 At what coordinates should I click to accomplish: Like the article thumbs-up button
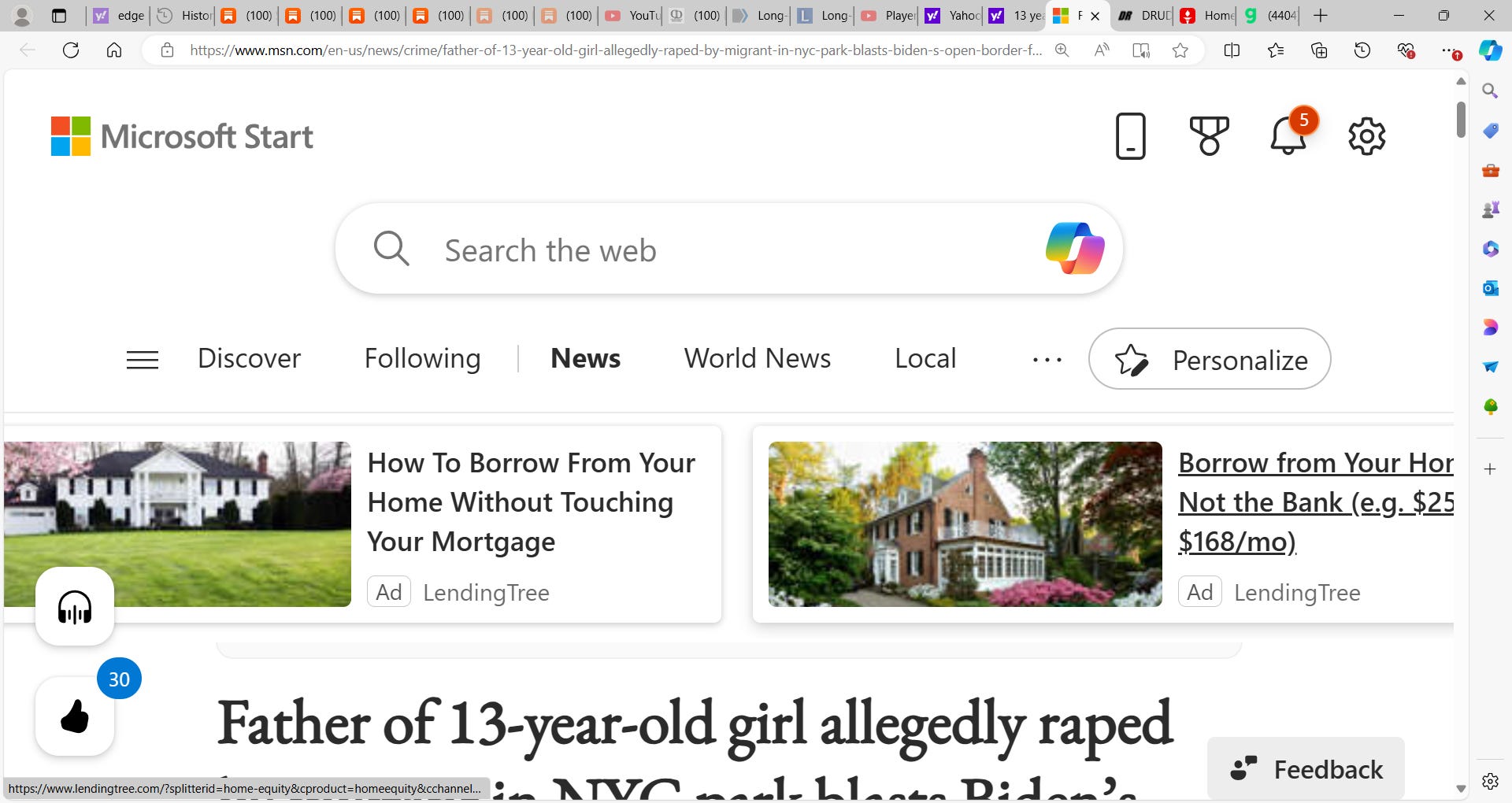click(75, 716)
